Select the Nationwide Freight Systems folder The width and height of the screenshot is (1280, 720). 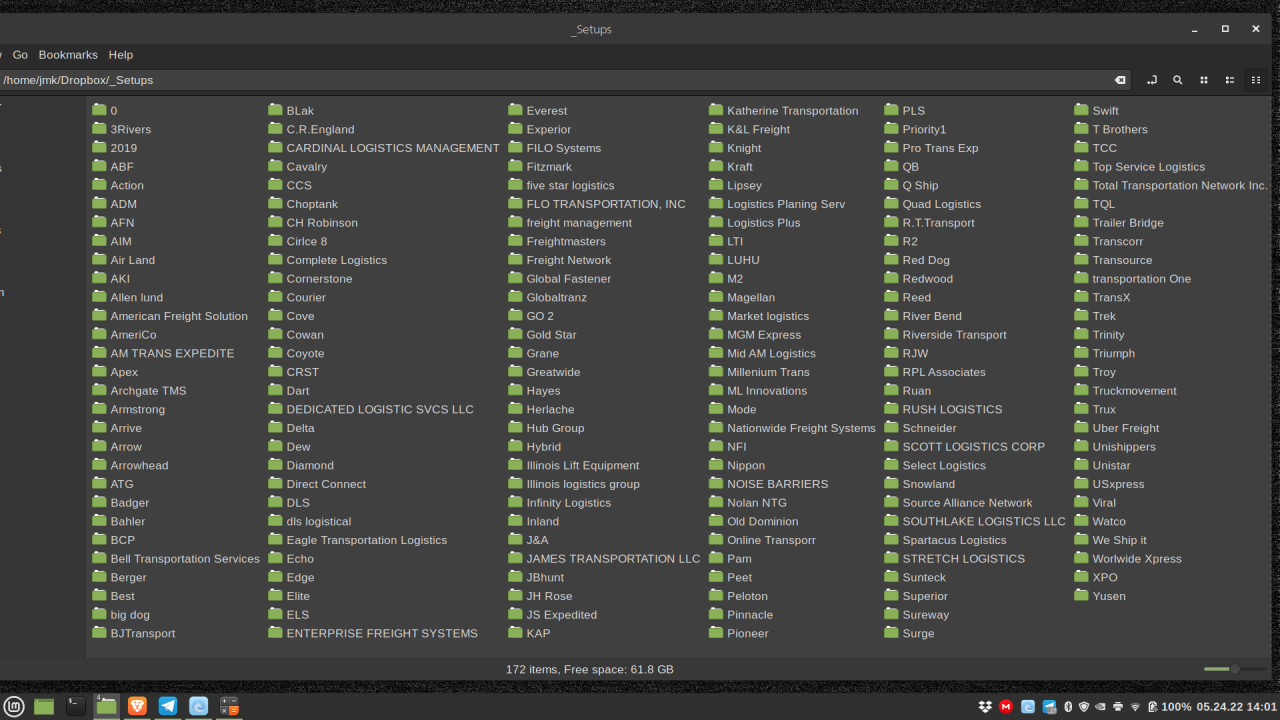tap(793, 428)
